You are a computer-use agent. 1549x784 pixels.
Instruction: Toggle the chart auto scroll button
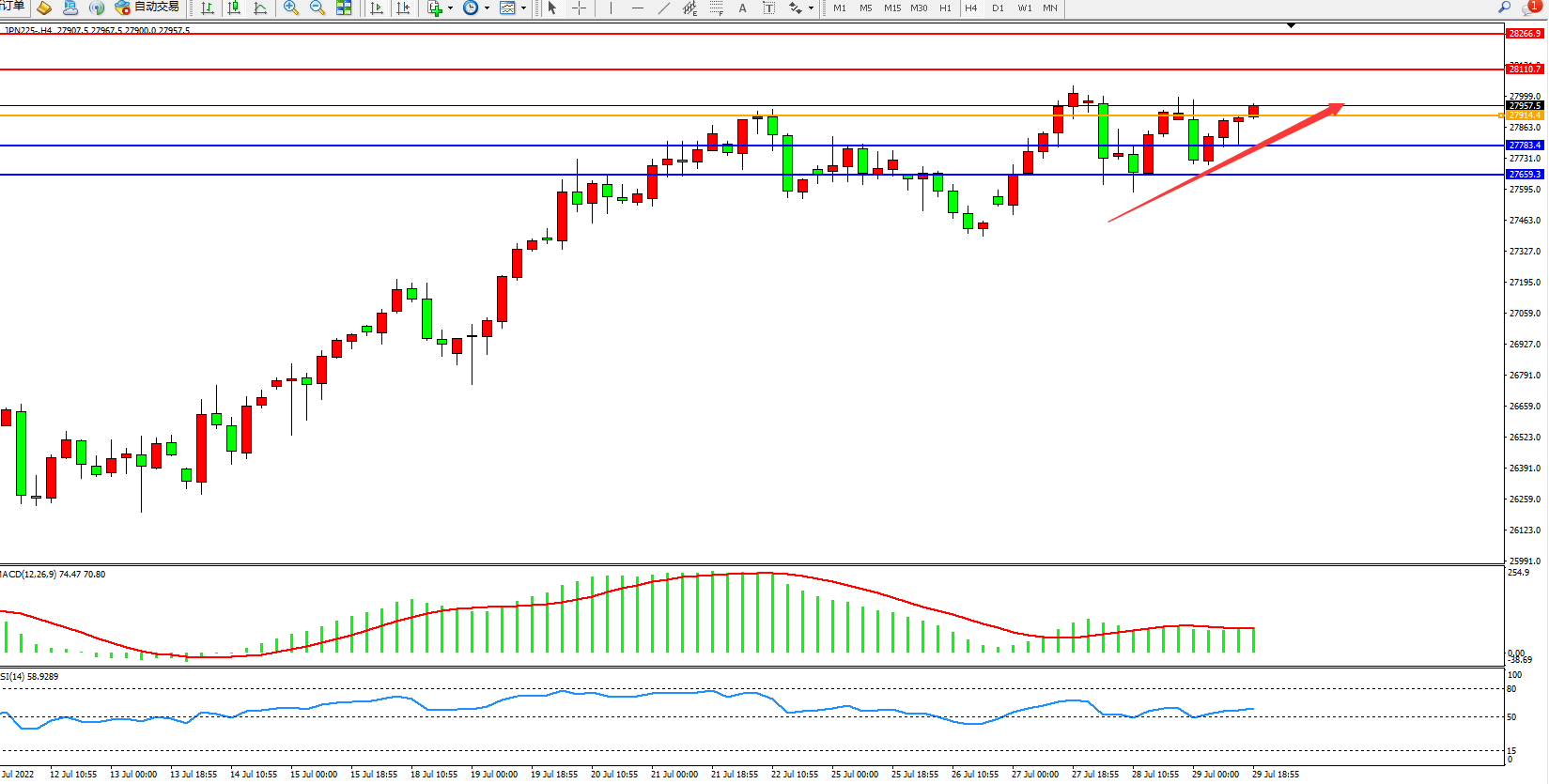[377, 8]
